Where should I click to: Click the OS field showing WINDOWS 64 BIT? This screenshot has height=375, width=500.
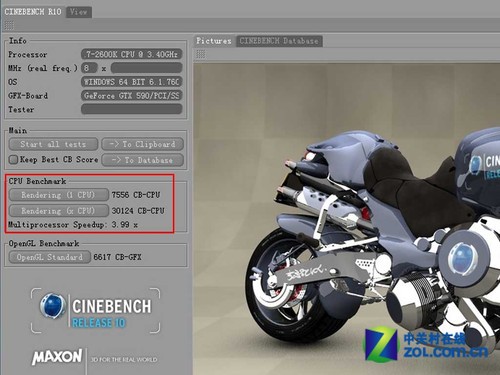coord(132,82)
